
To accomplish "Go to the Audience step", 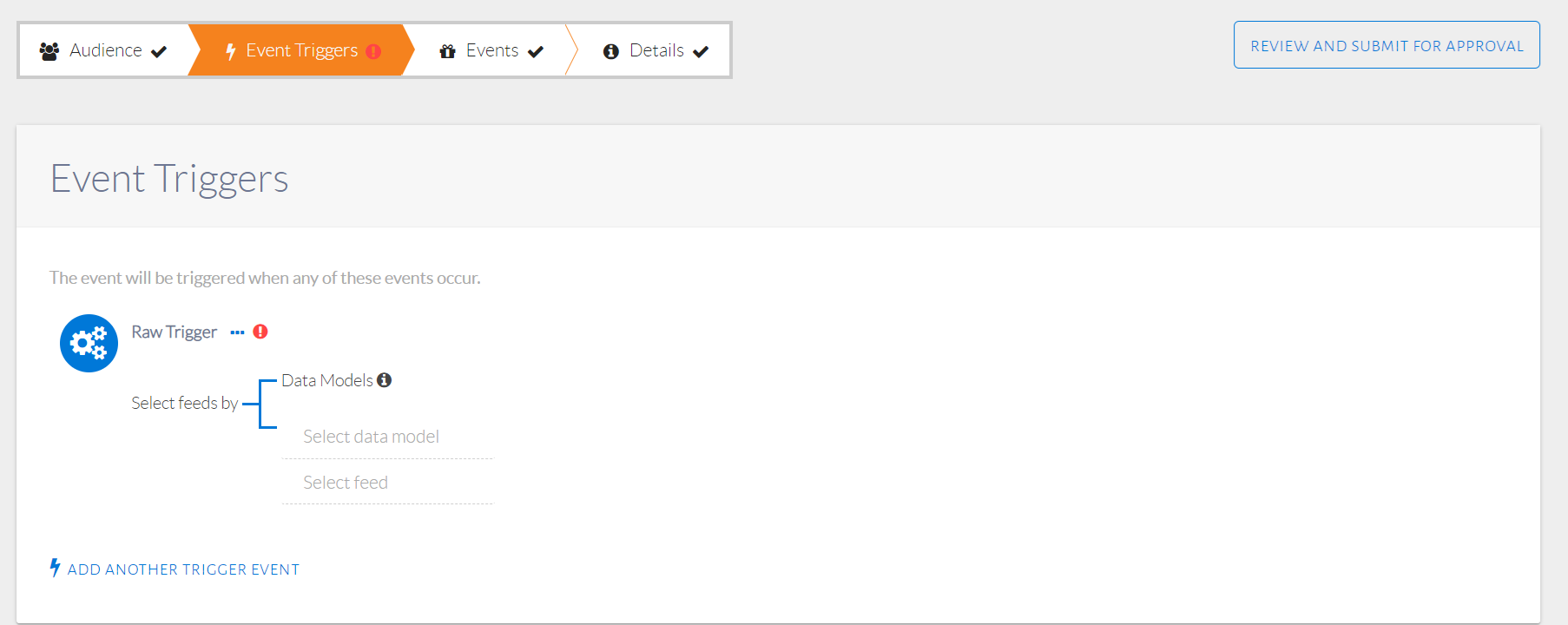I will point(105,50).
